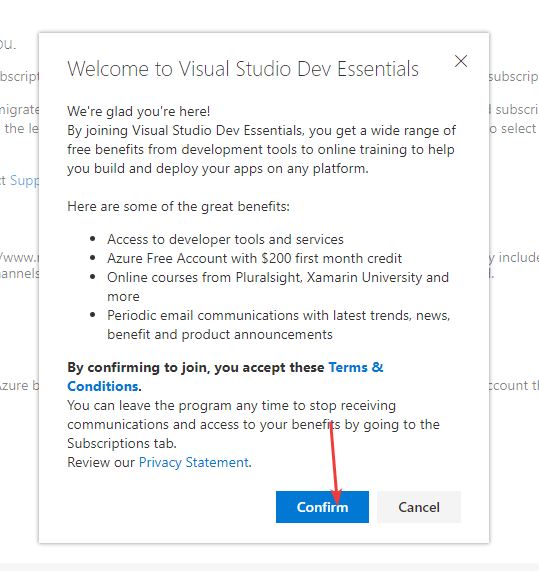The width and height of the screenshot is (539, 571).
Task: Click the 'Azure Free Account with $200' bullet
Action: (255, 258)
